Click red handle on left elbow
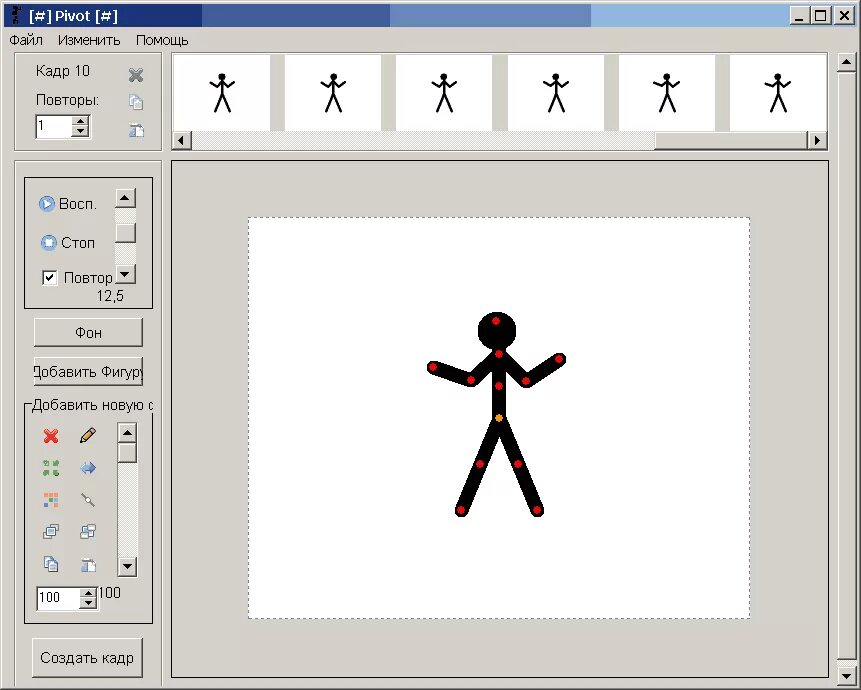The height and width of the screenshot is (690, 861). point(471,379)
